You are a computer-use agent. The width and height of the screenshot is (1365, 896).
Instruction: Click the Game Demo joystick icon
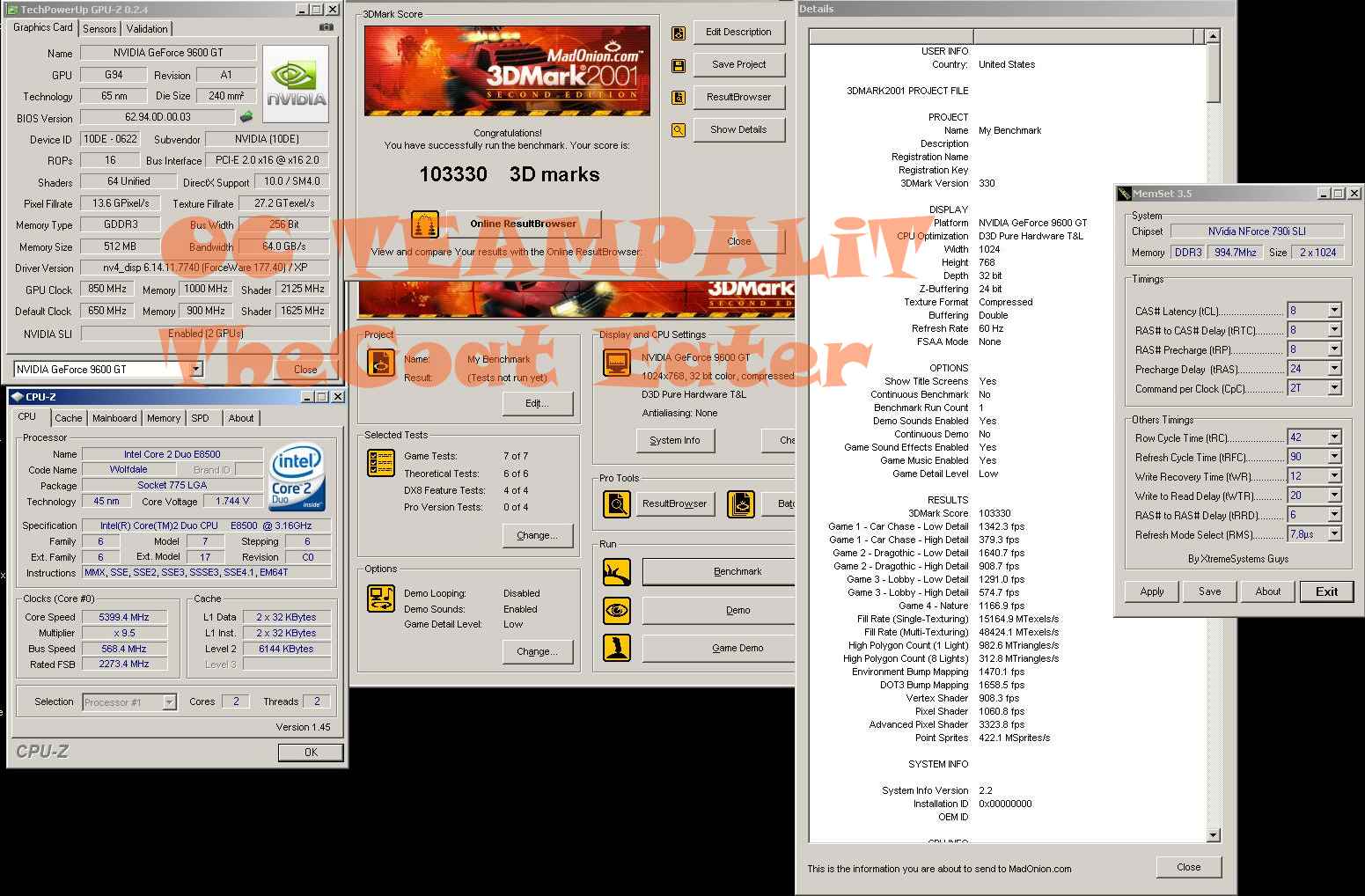[617, 648]
